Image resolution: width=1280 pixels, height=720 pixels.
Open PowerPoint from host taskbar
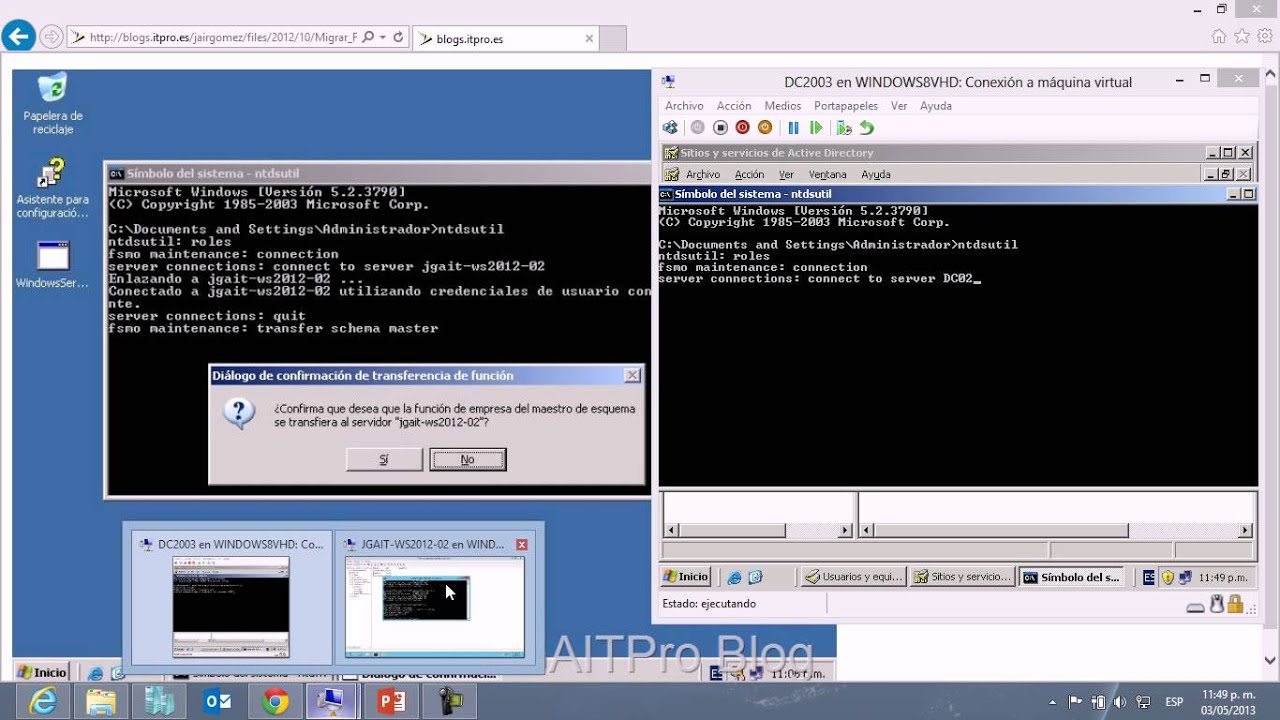392,702
